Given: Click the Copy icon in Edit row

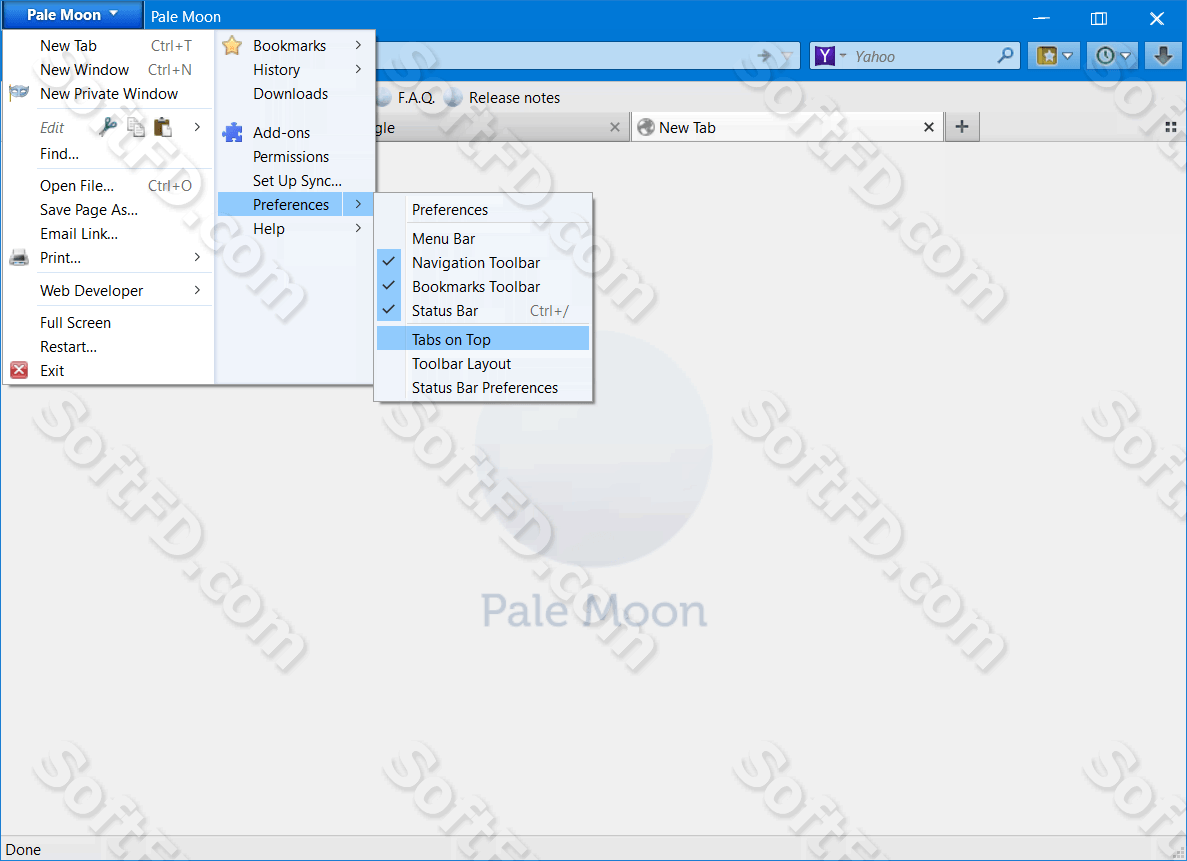Looking at the screenshot, I should tap(136, 127).
